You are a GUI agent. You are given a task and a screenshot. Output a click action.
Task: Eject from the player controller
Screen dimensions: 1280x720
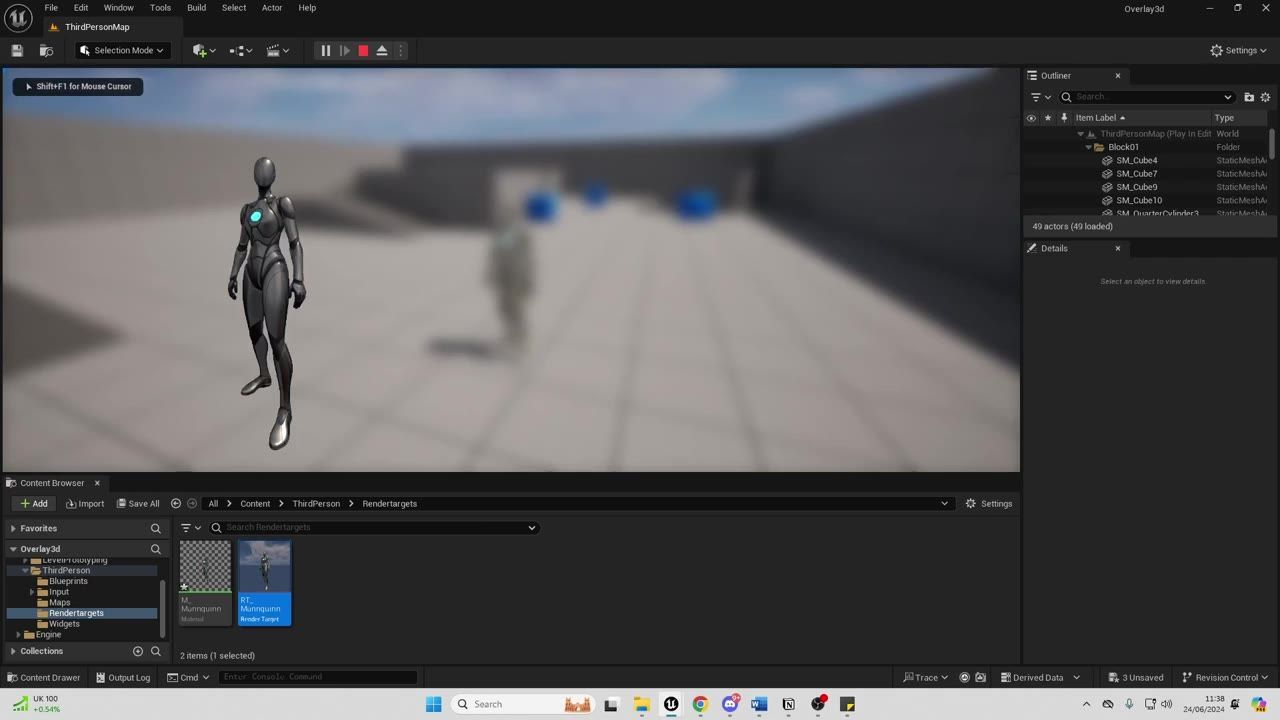tap(382, 50)
